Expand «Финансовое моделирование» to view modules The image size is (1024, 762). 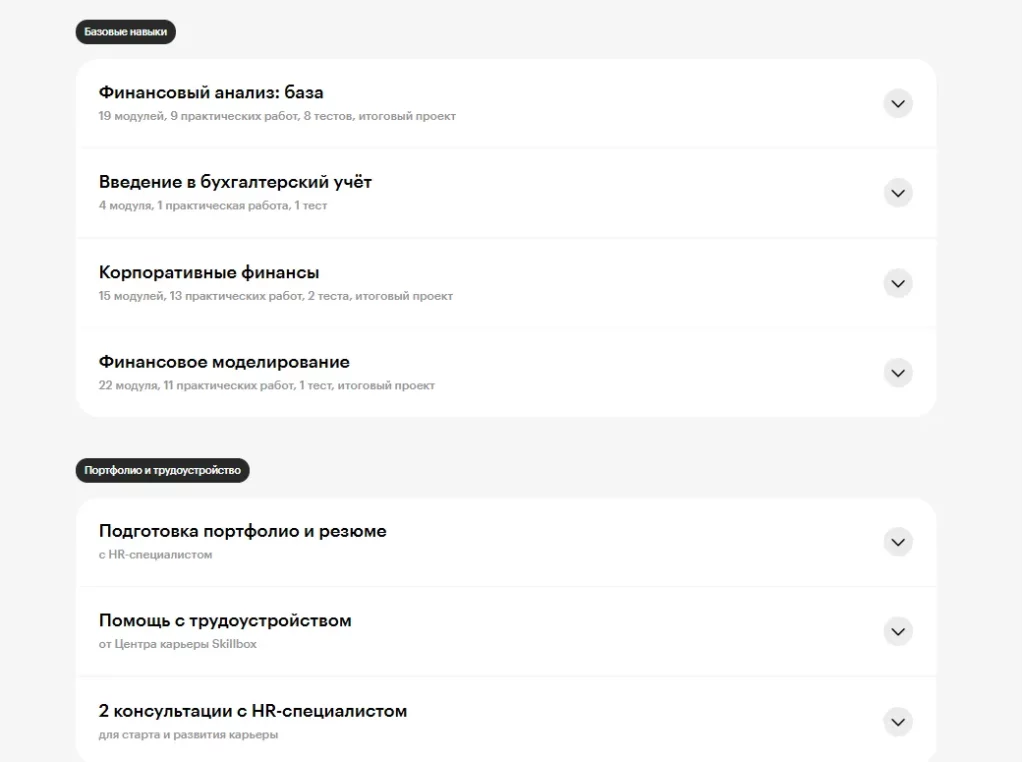click(897, 372)
